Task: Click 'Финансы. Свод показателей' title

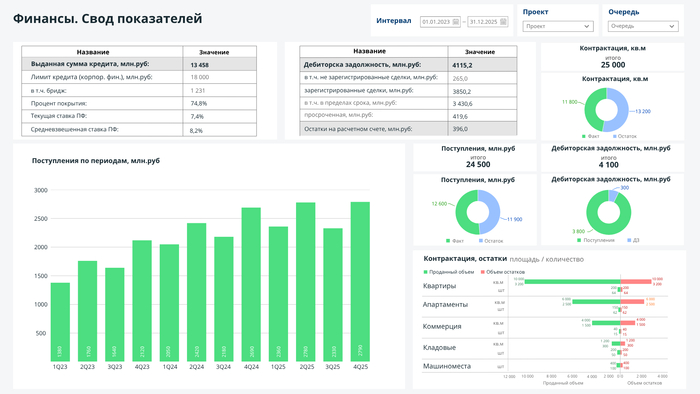Action: (x=108, y=18)
